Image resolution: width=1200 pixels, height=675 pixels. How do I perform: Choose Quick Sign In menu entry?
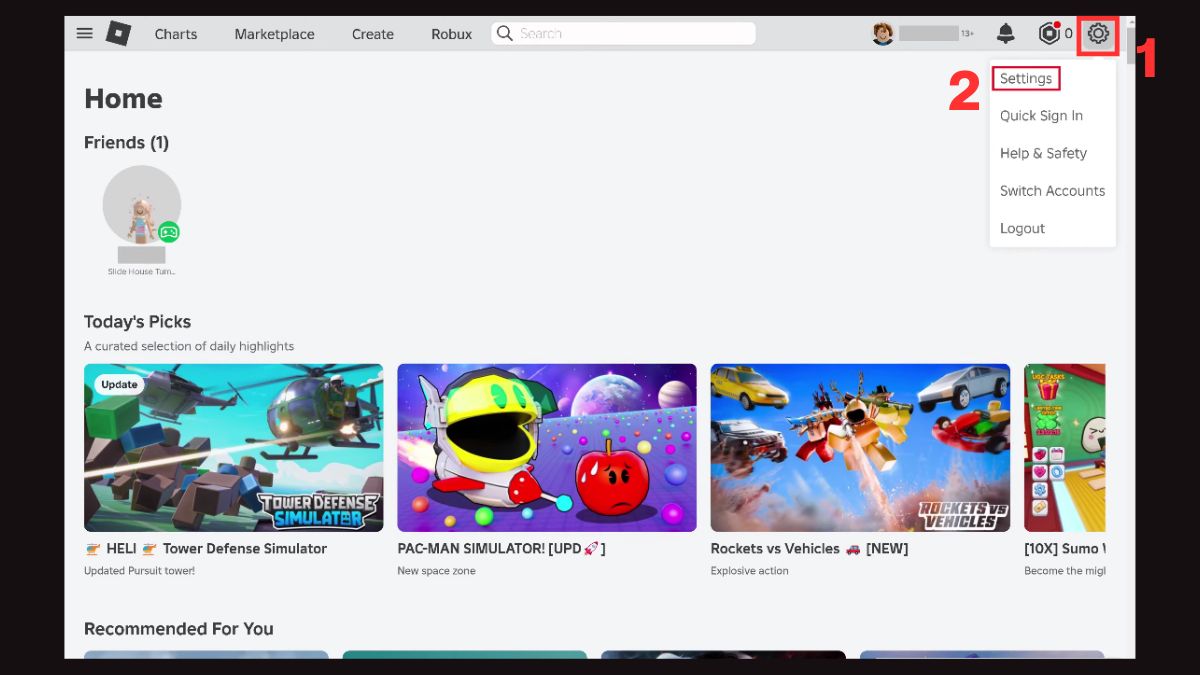click(1041, 116)
